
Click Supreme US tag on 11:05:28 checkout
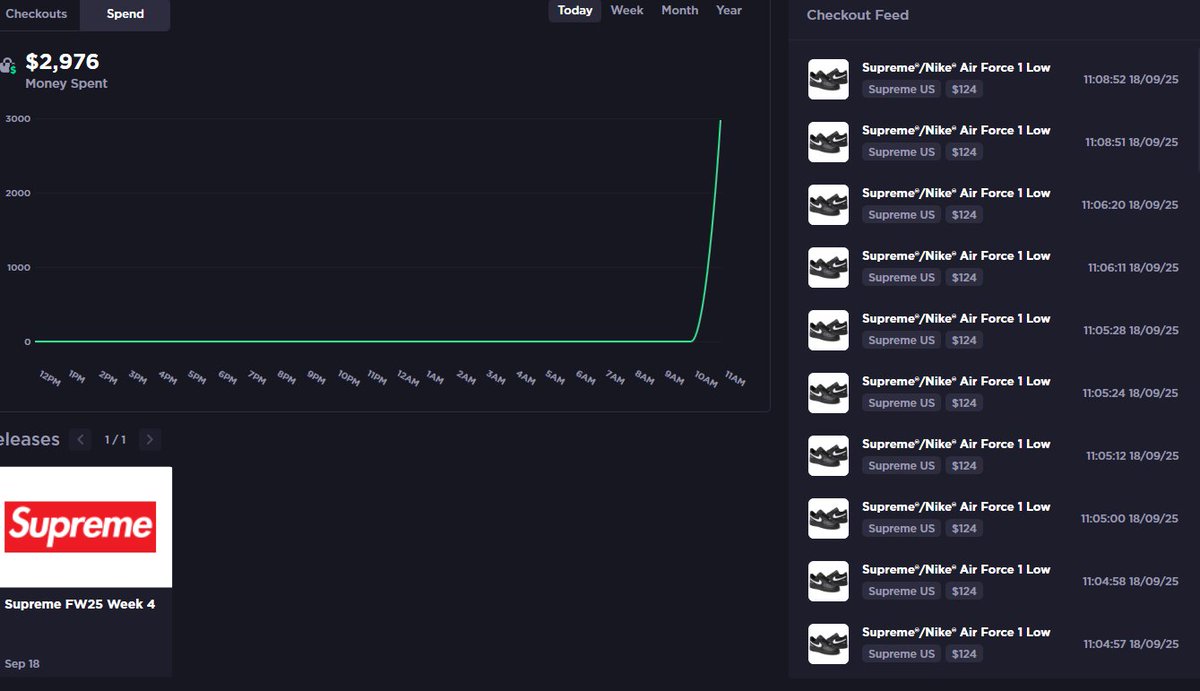click(901, 340)
